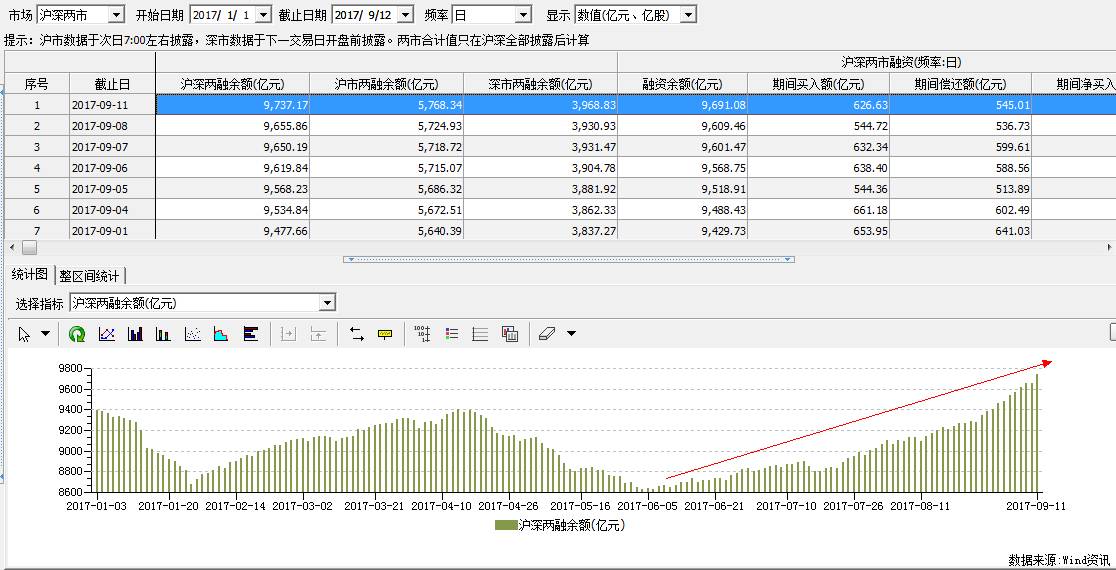Click the 602.49 cell

960,210
